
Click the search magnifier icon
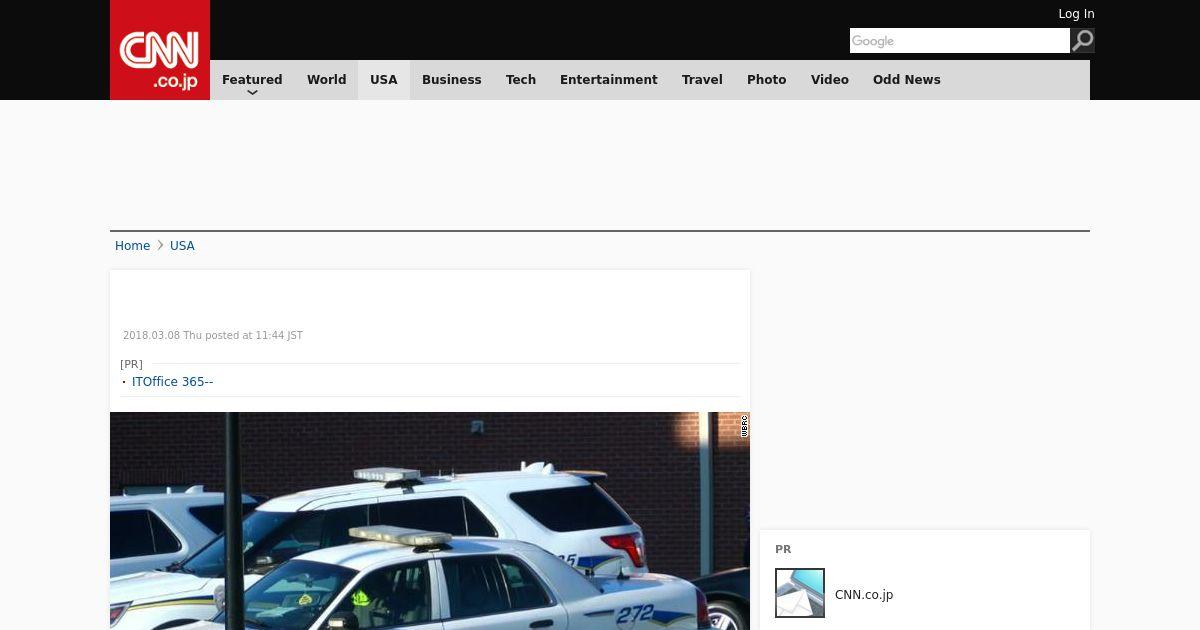click(1083, 41)
